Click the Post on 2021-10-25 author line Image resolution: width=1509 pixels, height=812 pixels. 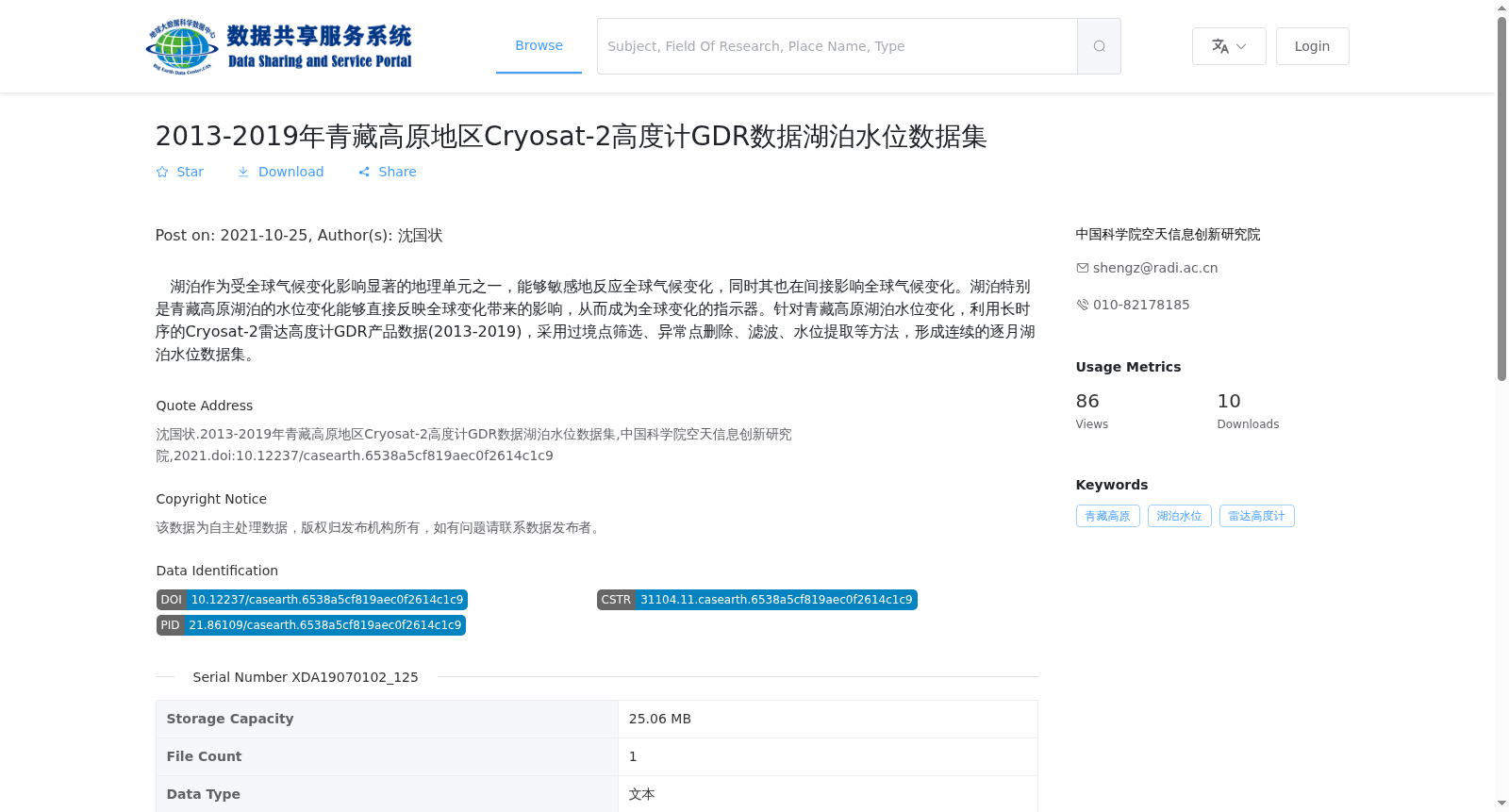coord(299,236)
